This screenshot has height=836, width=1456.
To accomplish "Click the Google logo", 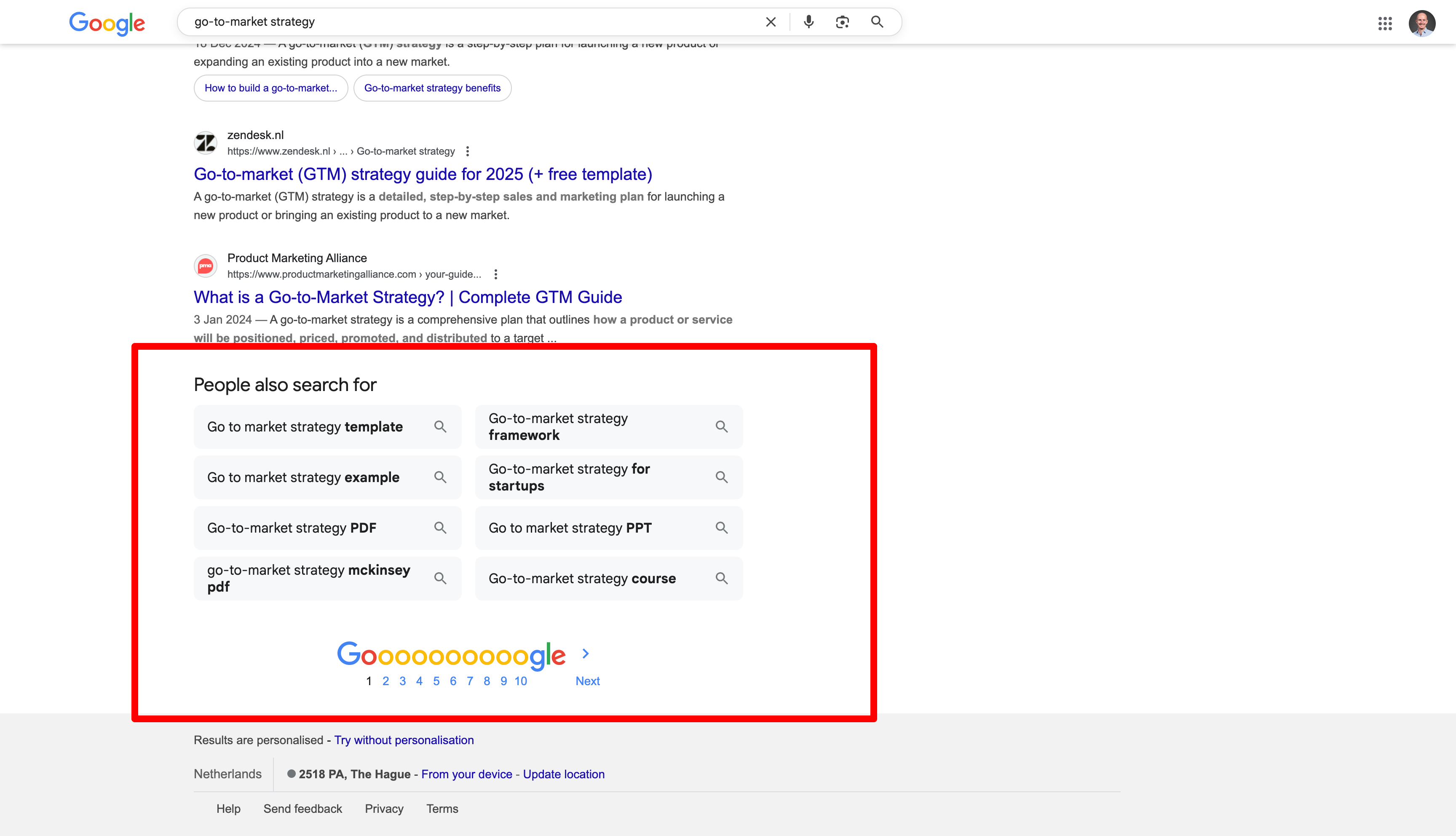I will (x=107, y=23).
